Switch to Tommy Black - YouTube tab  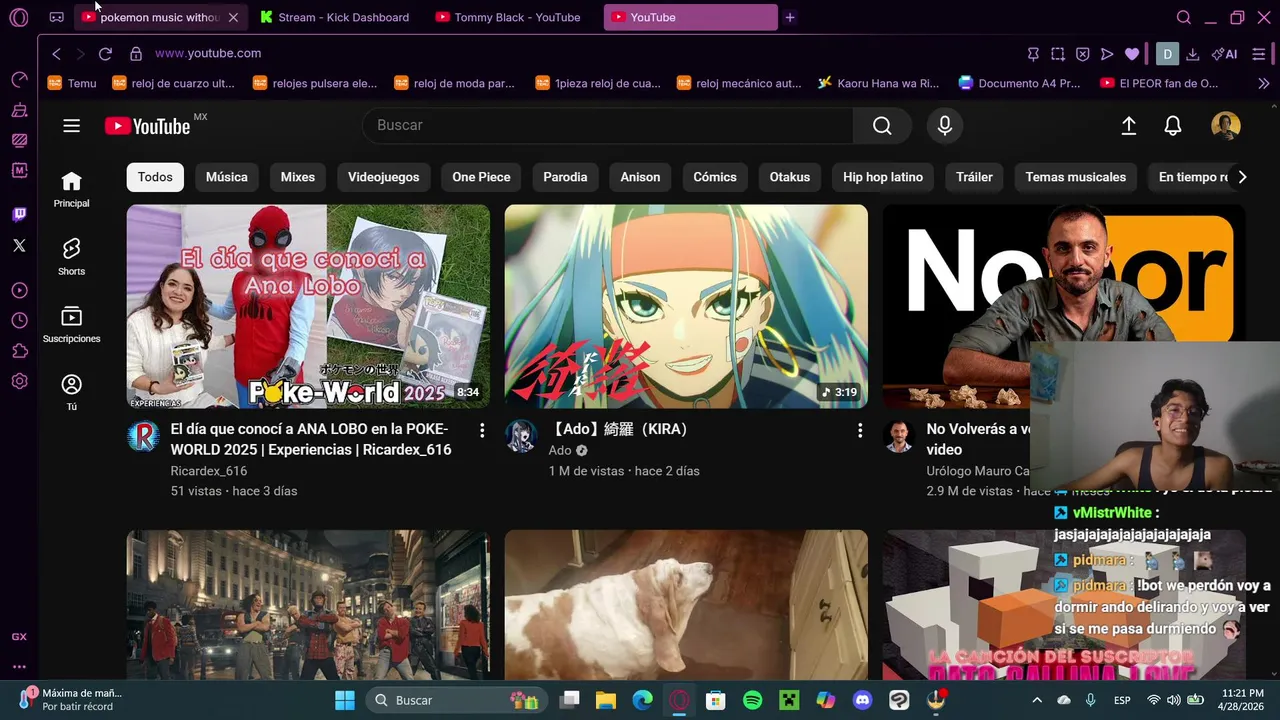tap(508, 17)
